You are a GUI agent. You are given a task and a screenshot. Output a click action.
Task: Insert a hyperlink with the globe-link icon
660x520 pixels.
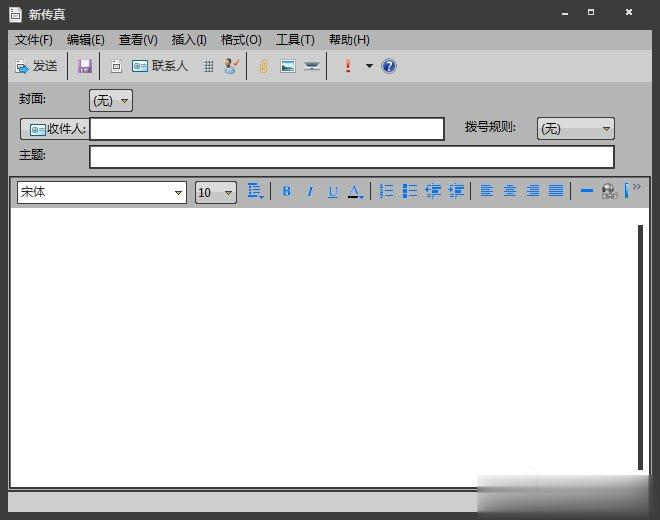pos(609,191)
